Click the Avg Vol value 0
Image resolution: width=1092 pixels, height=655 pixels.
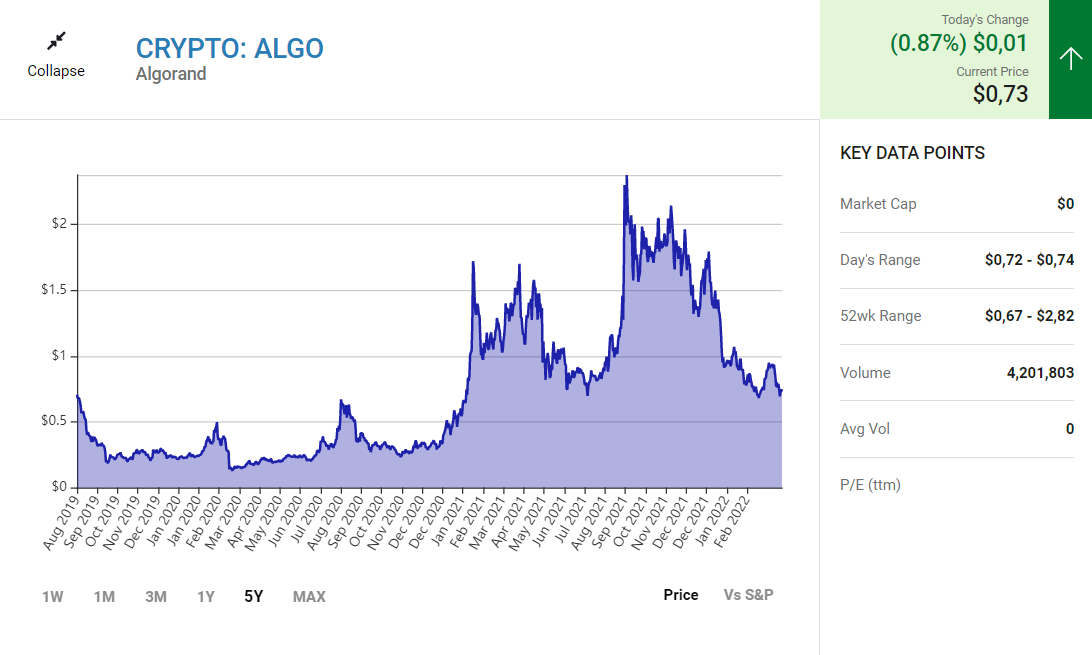[1070, 429]
